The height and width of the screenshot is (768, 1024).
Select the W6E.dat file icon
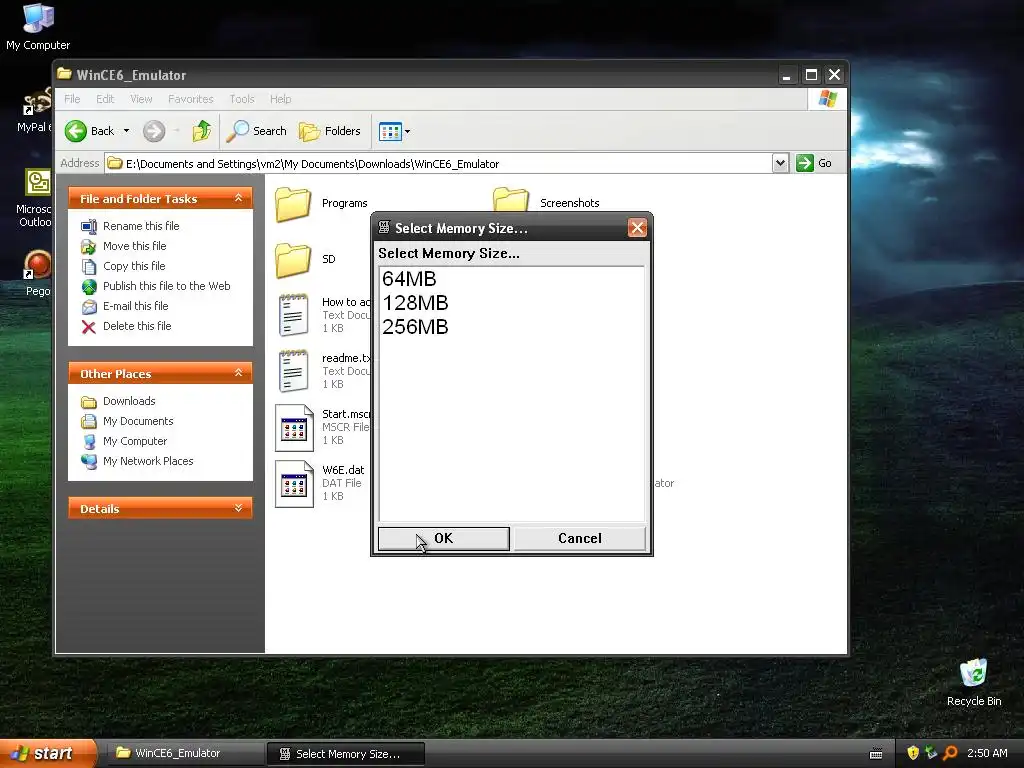point(294,484)
